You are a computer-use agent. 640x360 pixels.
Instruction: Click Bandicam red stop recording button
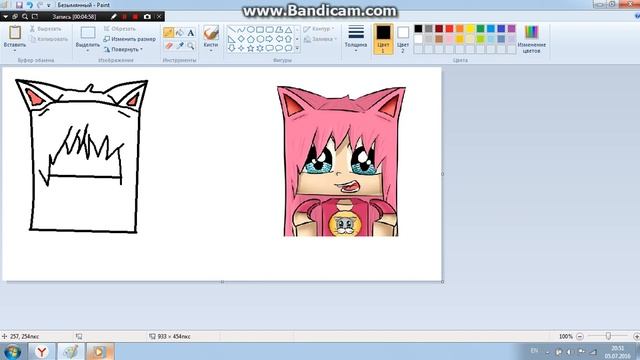[135, 16]
